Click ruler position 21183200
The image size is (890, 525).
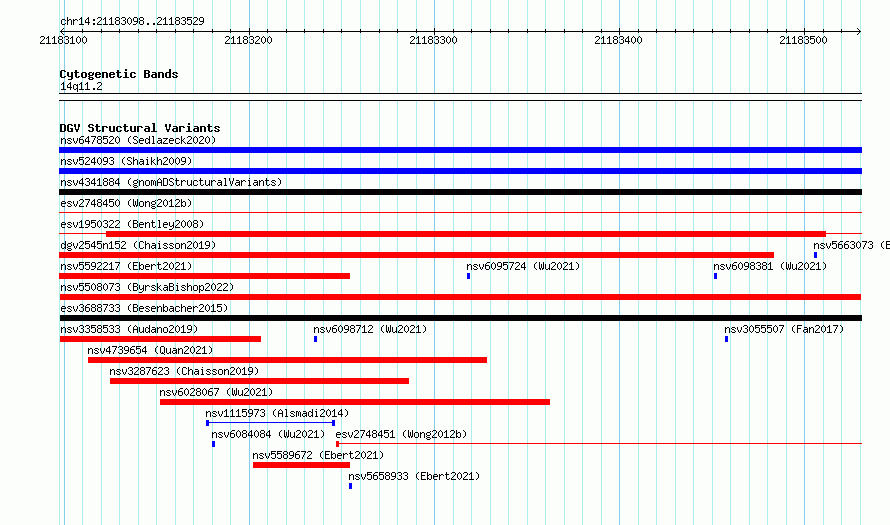point(249,40)
